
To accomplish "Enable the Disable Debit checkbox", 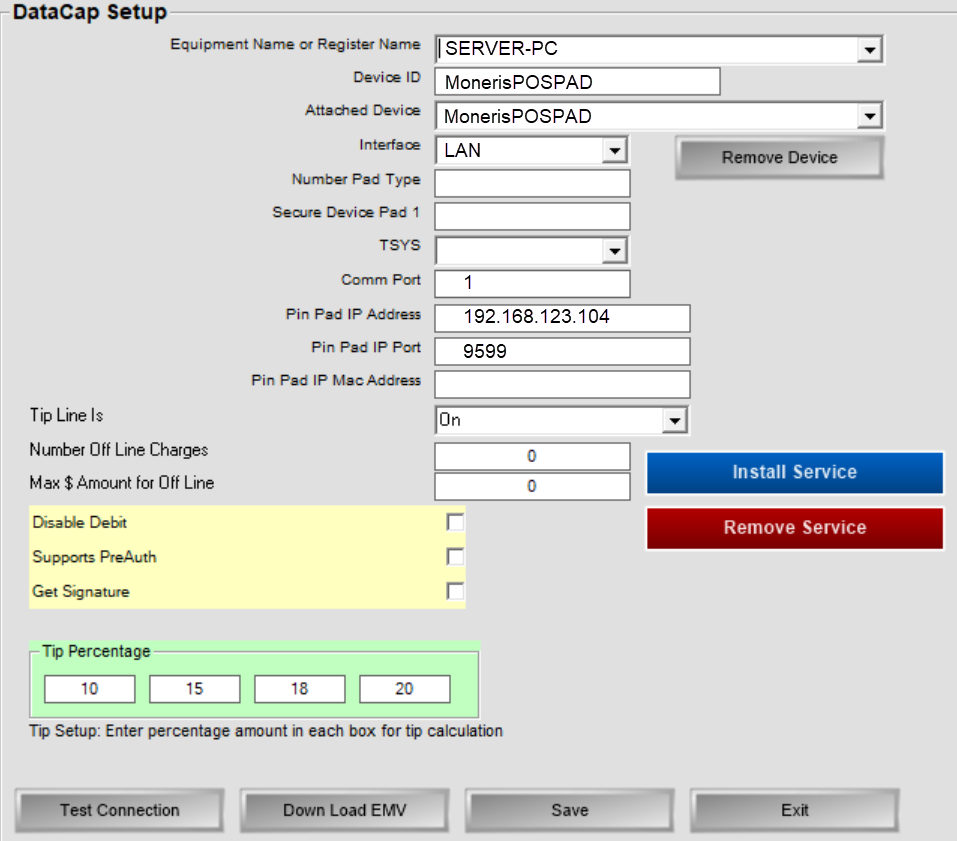I will pos(455,522).
